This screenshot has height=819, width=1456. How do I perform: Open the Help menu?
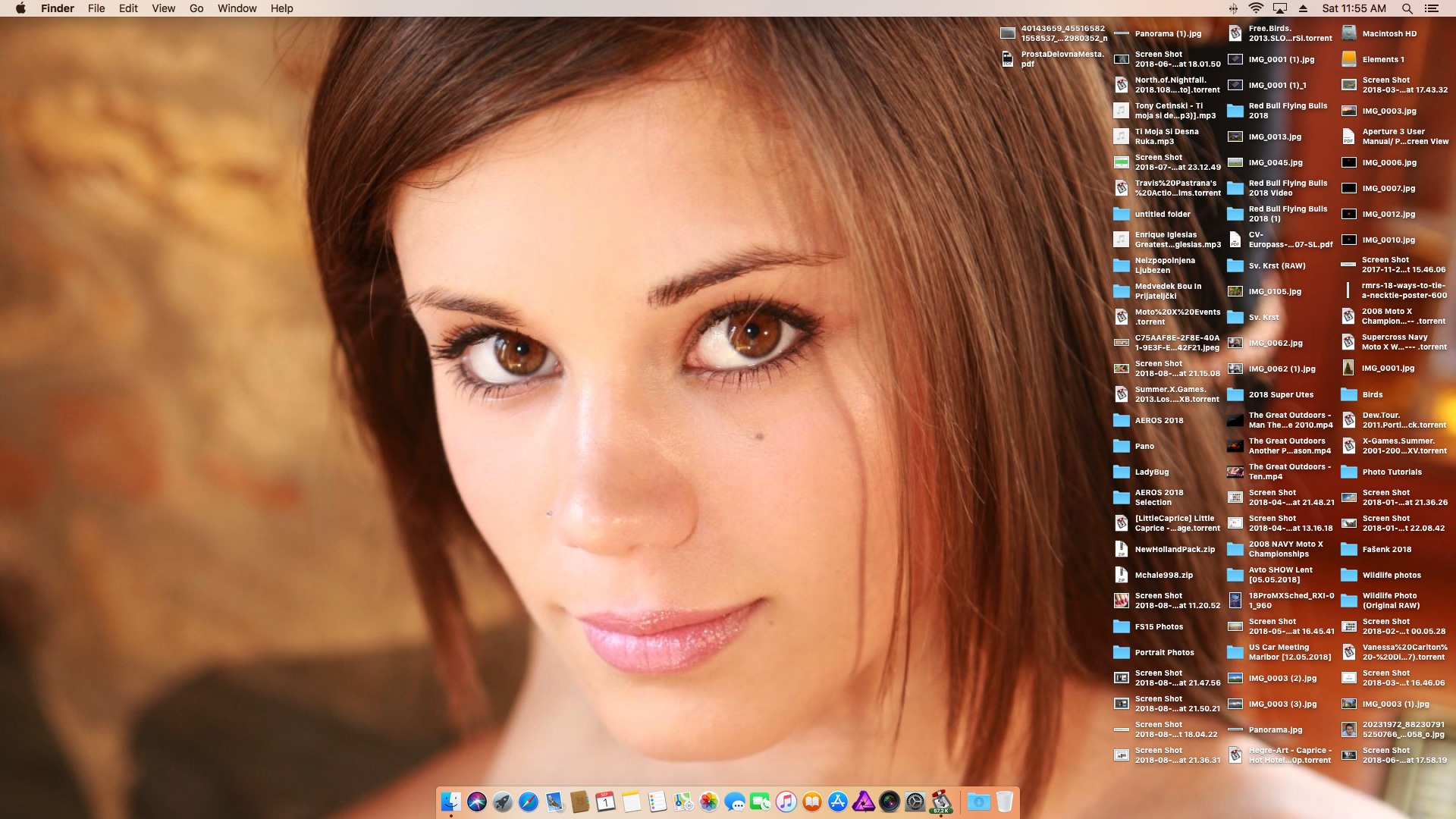tap(281, 8)
